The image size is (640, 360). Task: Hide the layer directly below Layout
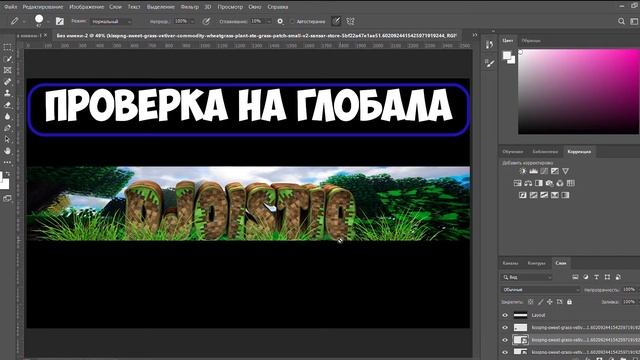click(505, 327)
